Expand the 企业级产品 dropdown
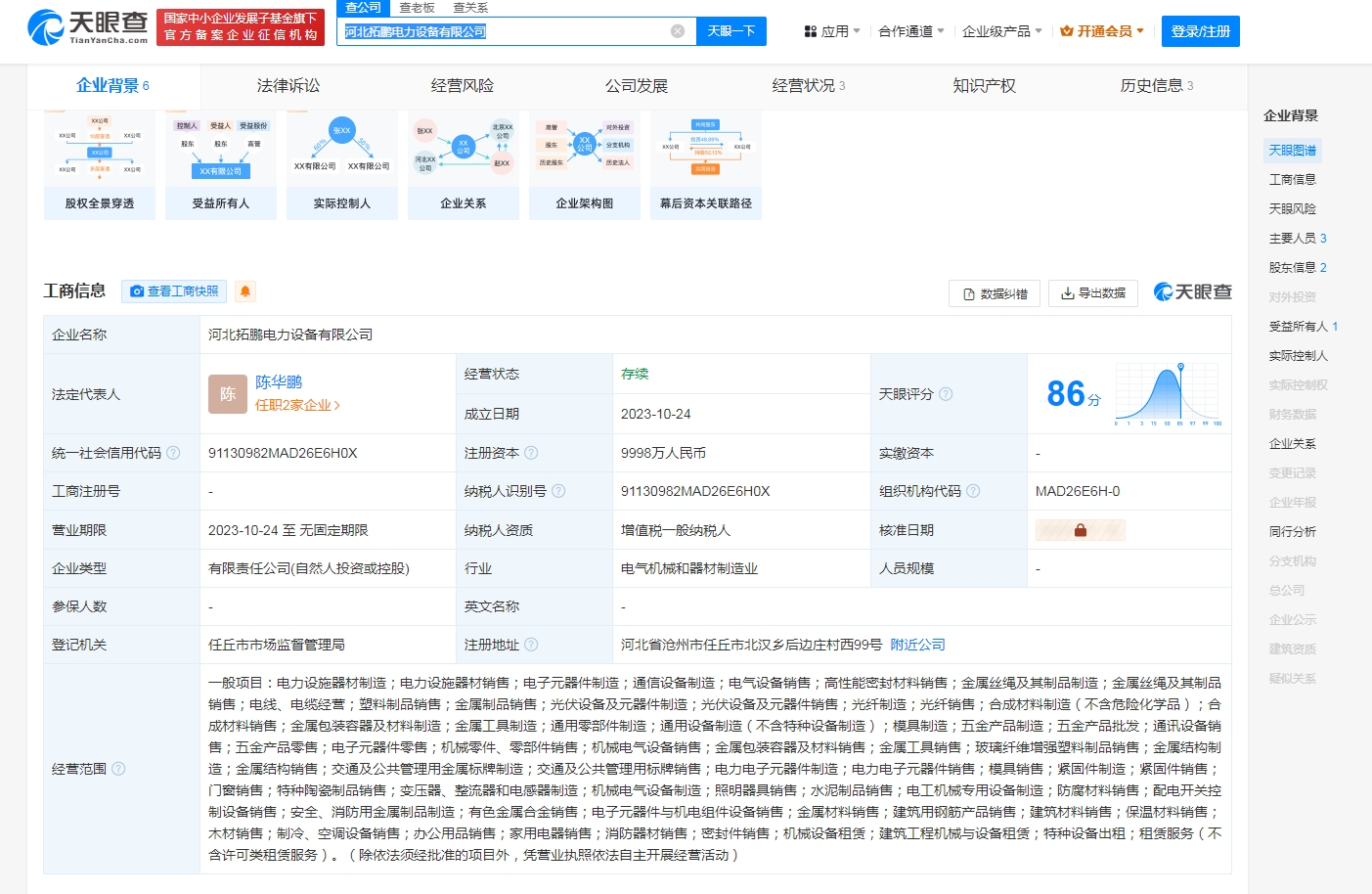 click(1002, 31)
